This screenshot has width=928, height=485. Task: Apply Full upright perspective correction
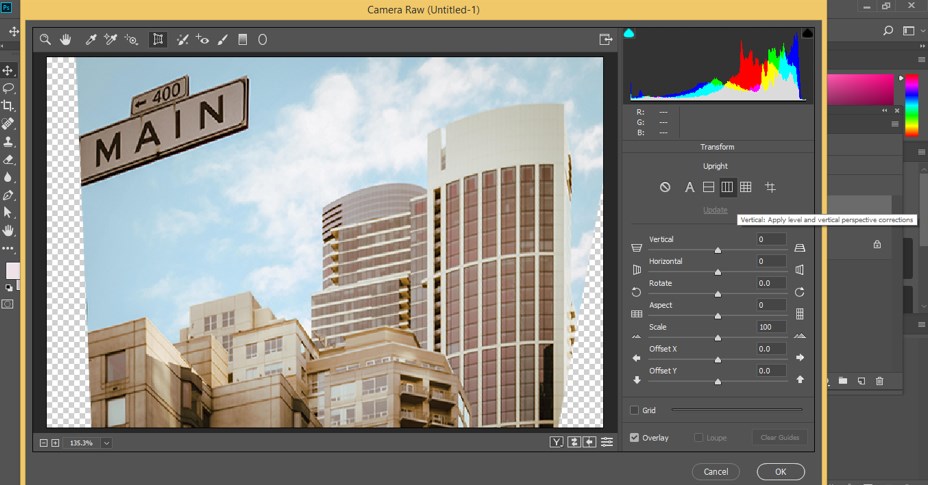(745, 187)
